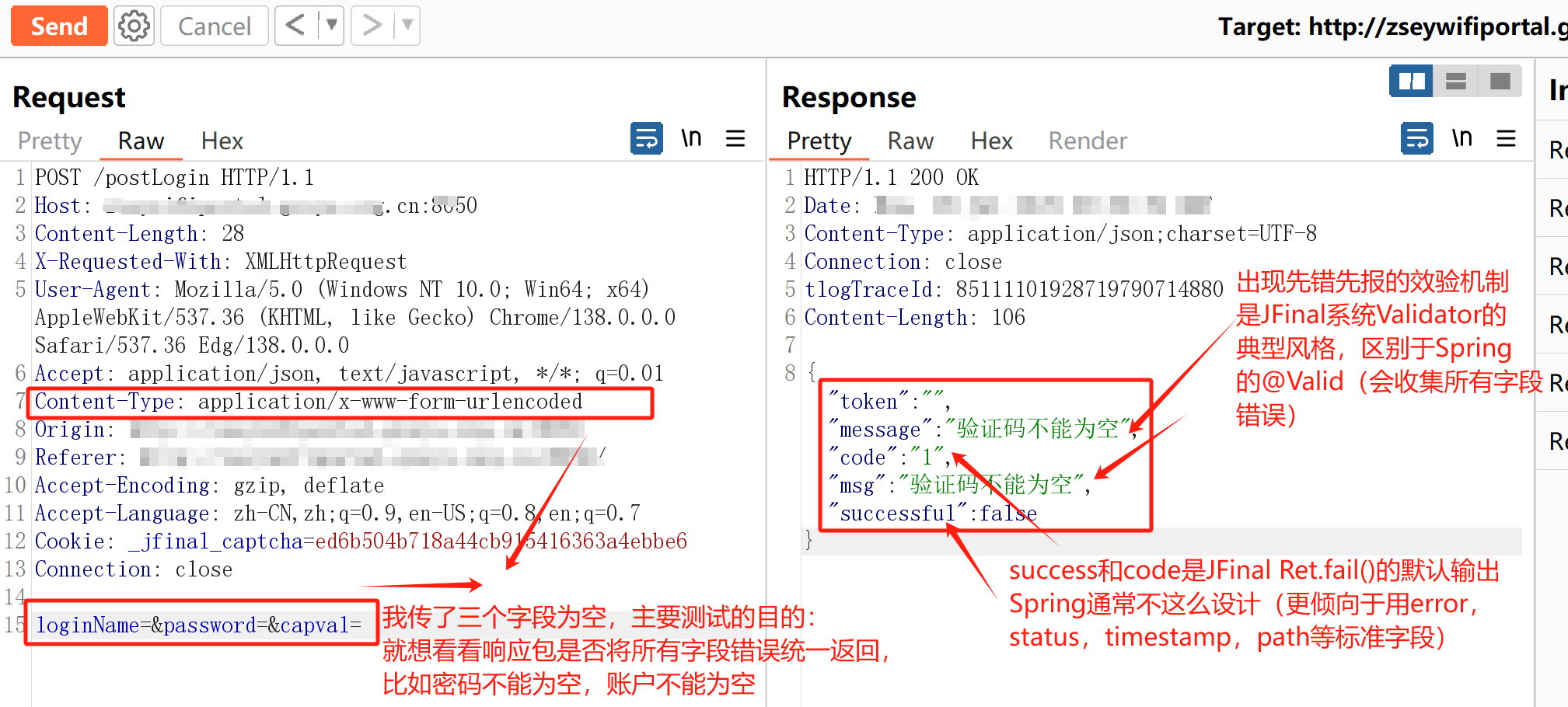The width and height of the screenshot is (1568, 707).
Task: Click the Cancel button
Action: click(x=214, y=26)
